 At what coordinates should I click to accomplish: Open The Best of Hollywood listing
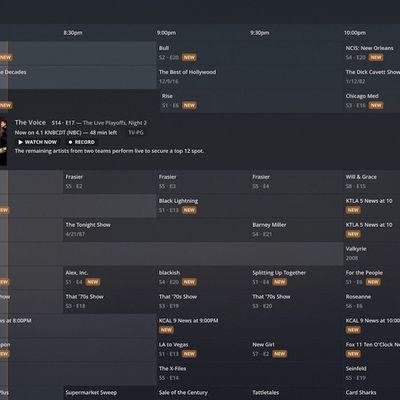pyautogui.click(x=250, y=77)
